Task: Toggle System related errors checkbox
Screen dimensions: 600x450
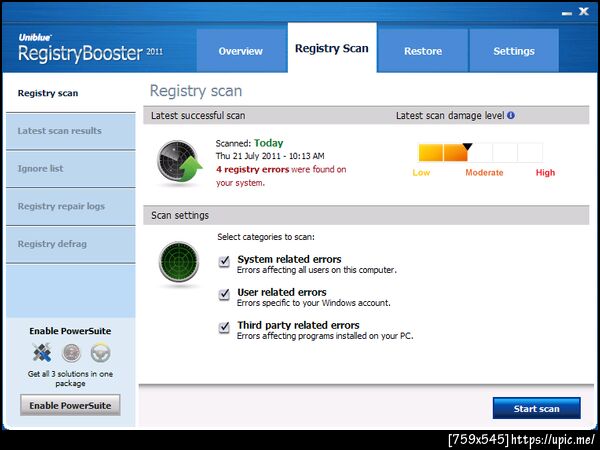Action: click(x=224, y=261)
